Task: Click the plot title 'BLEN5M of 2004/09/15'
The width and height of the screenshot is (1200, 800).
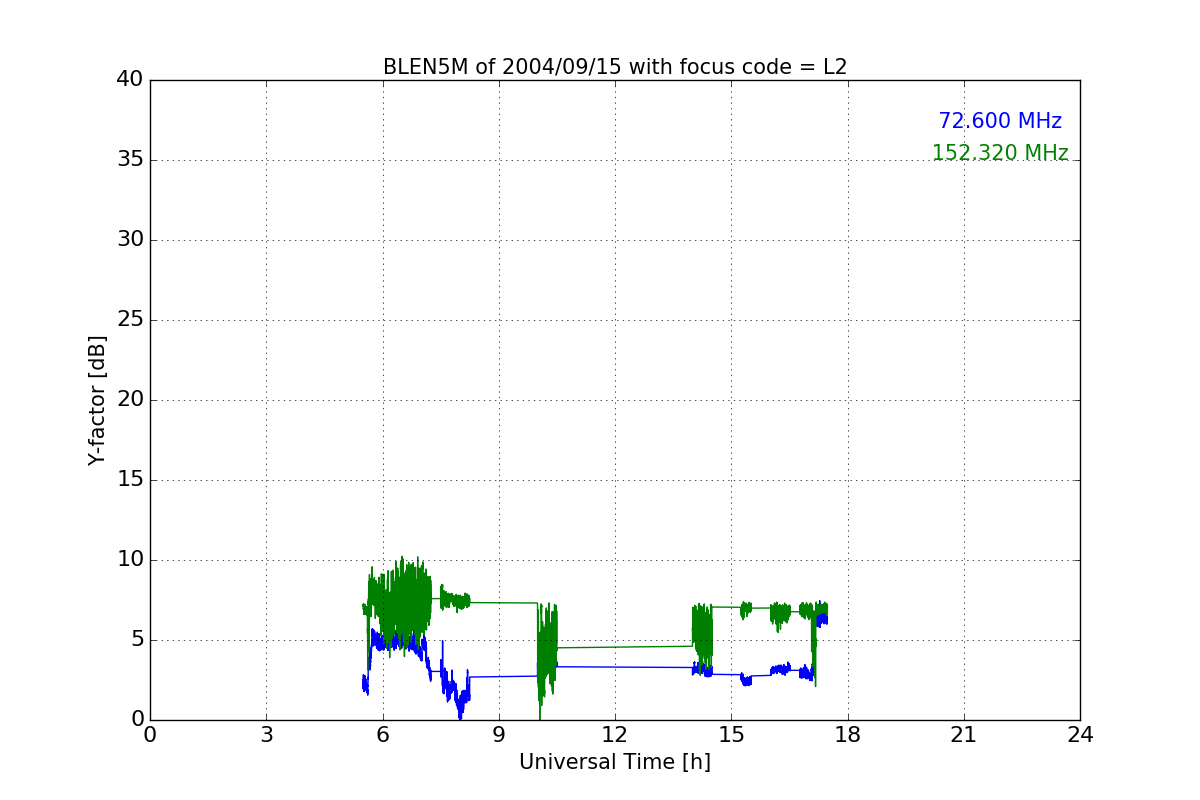Action: (x=615, y=67)
